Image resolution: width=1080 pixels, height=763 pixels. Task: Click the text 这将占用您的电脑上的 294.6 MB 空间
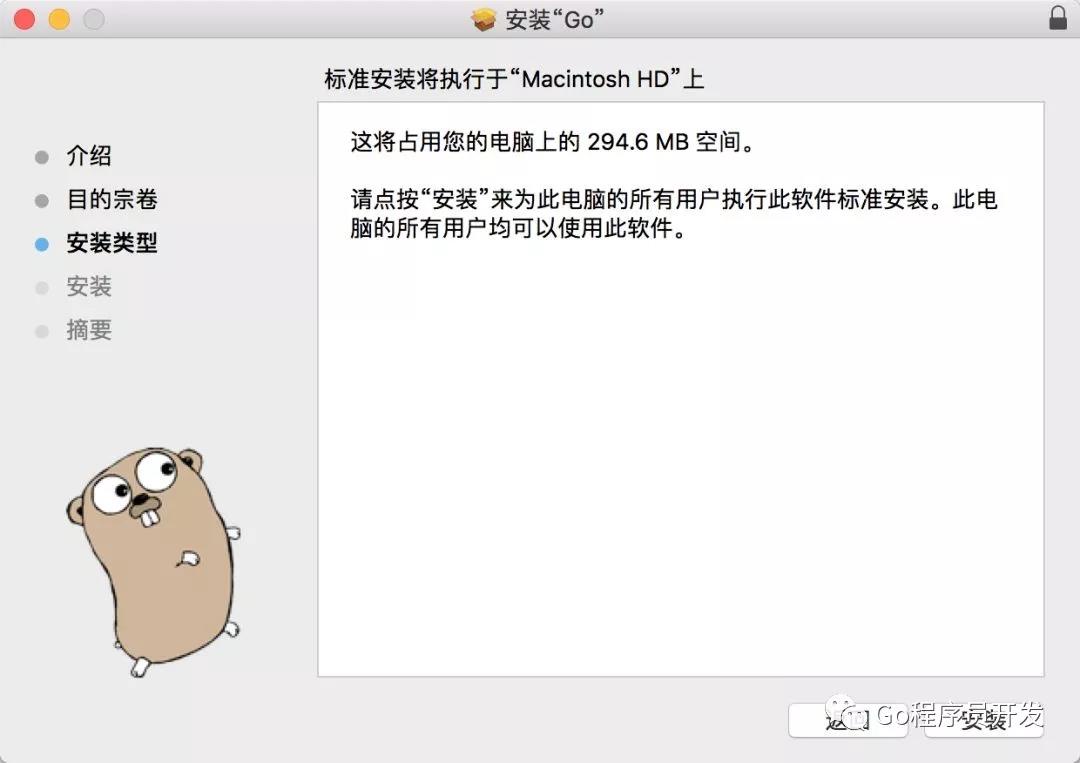[552, 142]
